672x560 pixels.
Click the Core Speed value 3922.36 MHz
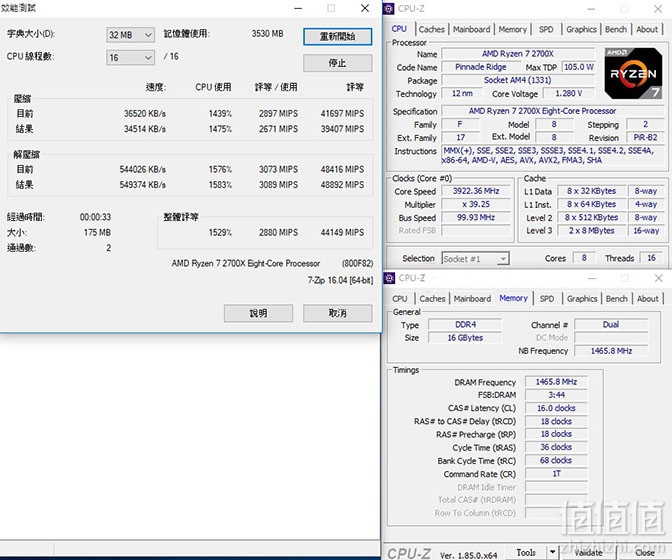coord(476,191)
